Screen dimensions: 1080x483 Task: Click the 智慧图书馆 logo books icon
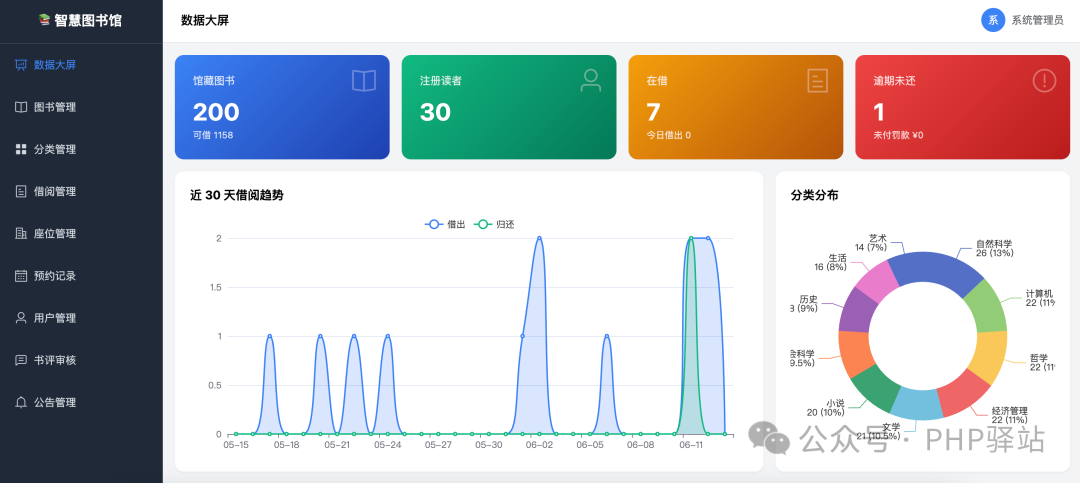pyautogui.click(x=44, y=21)
